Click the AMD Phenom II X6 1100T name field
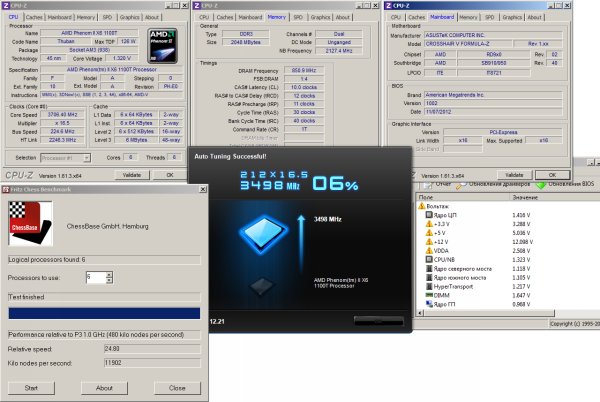Screen dimensions: 600x402 pos(89,33)
